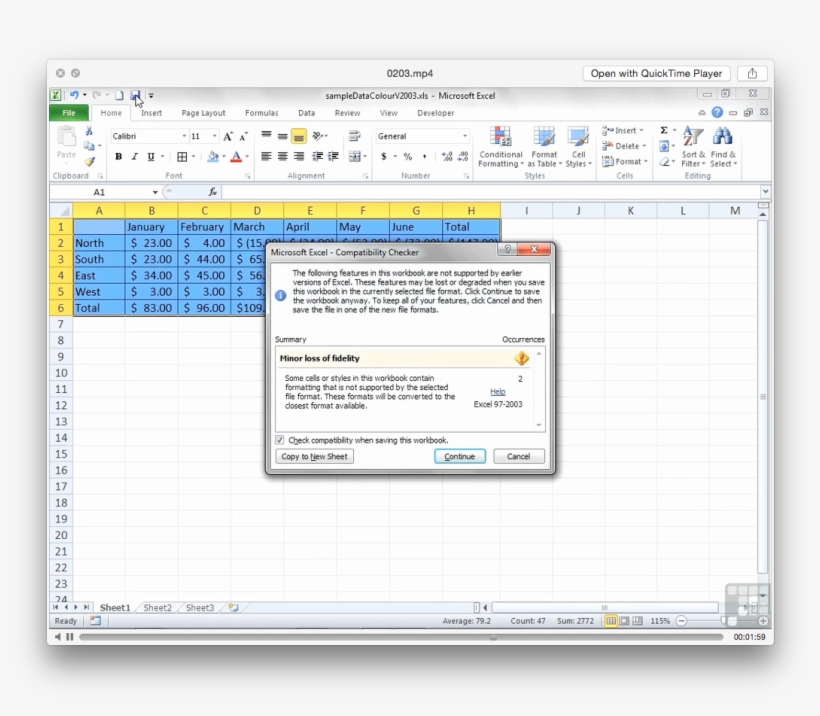Switch to Normal view in status bar
The width and height of the screenshot is (820, 716).
click(610, 621)
